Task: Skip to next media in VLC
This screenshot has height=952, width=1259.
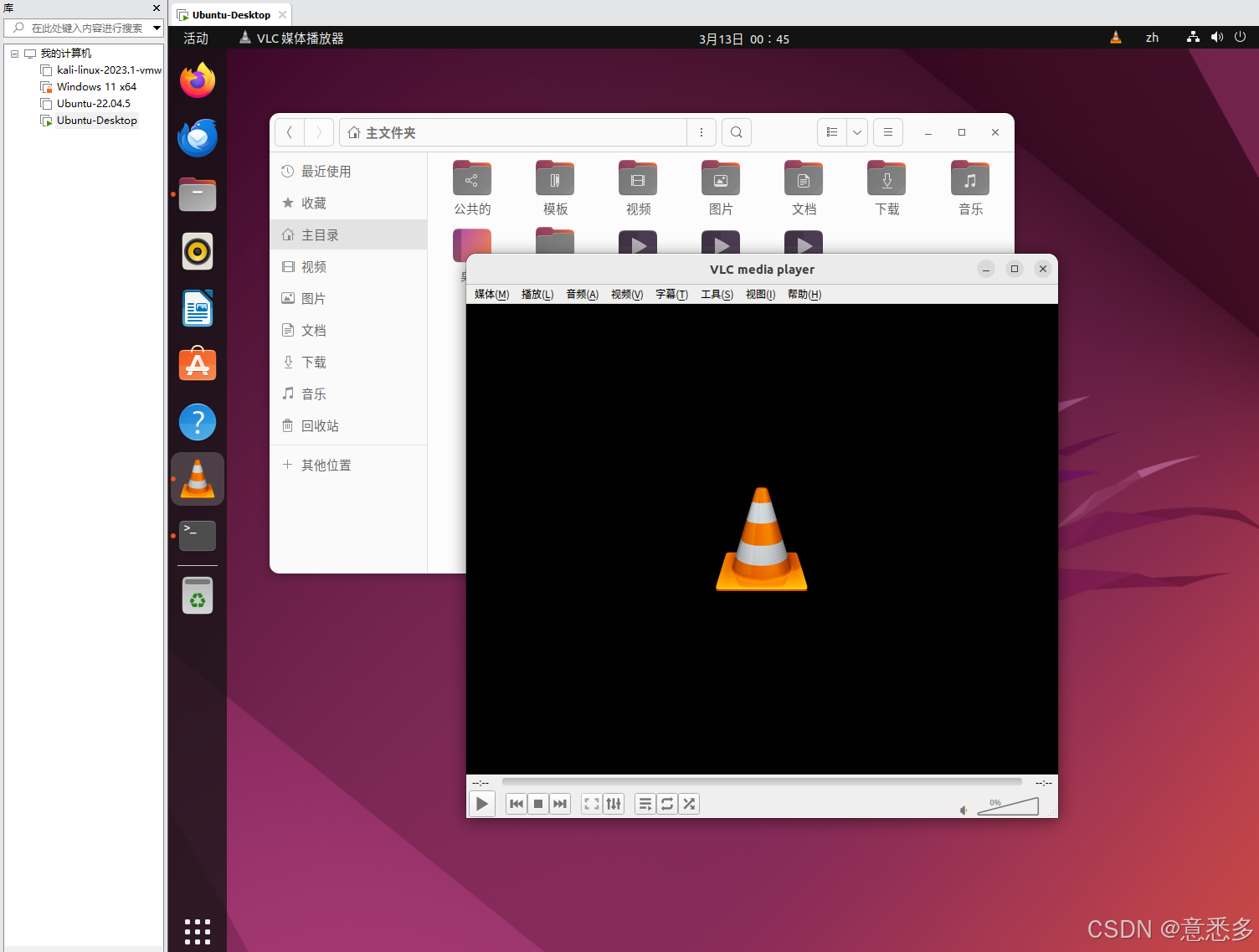Action: pyautogui.click(x=560, y=804)
